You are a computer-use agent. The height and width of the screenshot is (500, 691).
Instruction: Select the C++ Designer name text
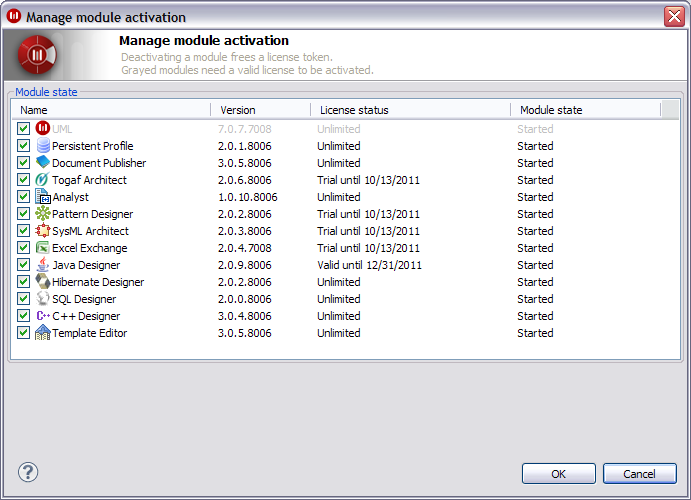(86, 316)
